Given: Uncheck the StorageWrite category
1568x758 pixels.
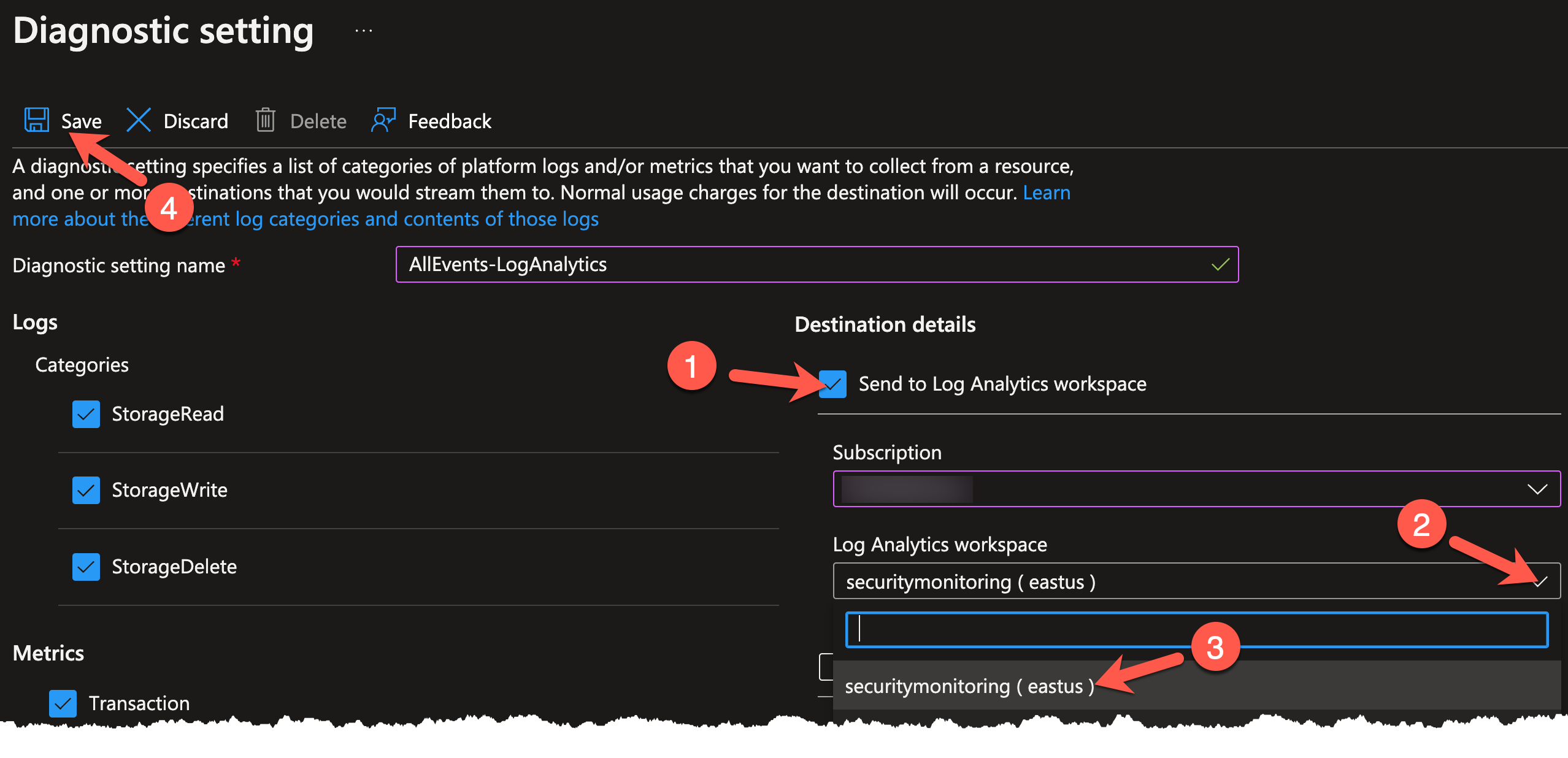Looking at the screenshot, I should click(x=86, y=489).
